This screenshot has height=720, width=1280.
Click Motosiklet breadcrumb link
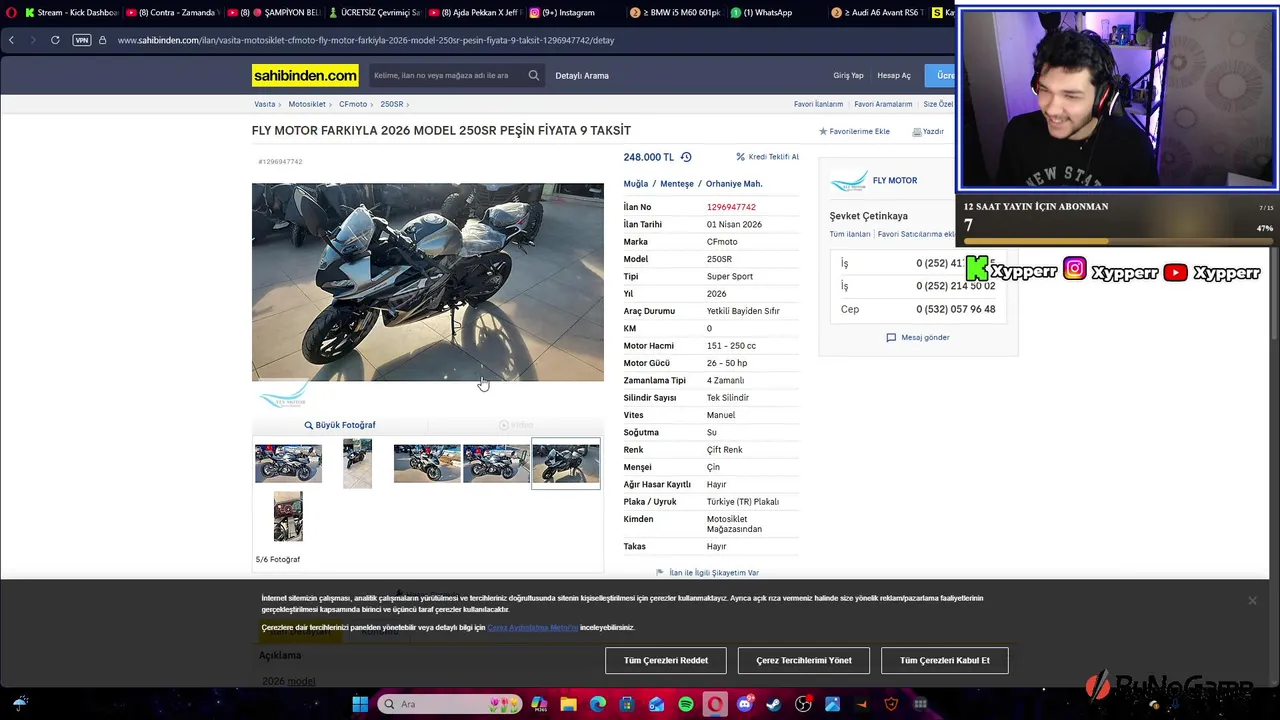pos(307,104)
